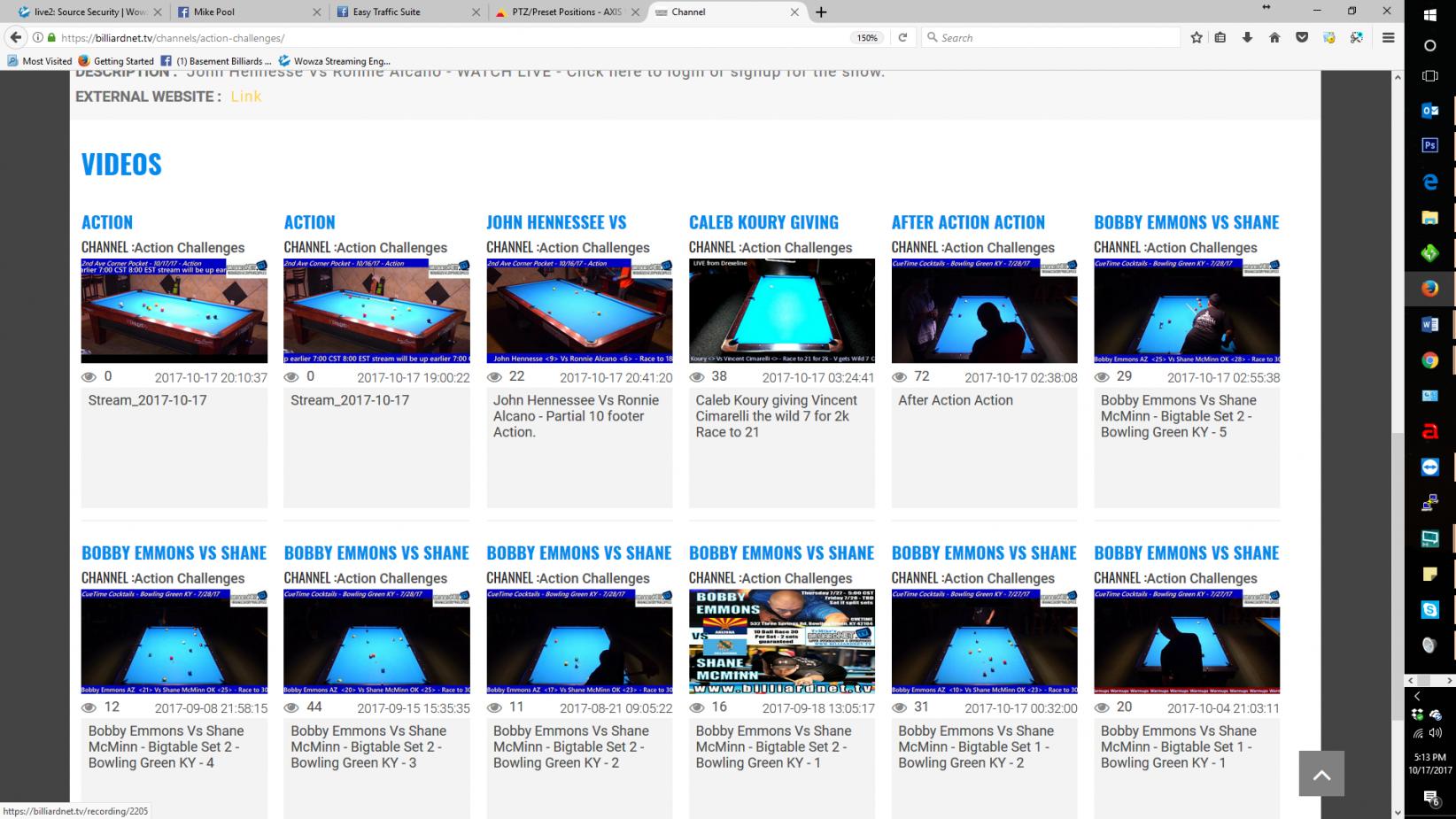The image size is (1456, 819).
Task: Click the External Website 'Link' hyperlink
Action: [x=245, y=97]
